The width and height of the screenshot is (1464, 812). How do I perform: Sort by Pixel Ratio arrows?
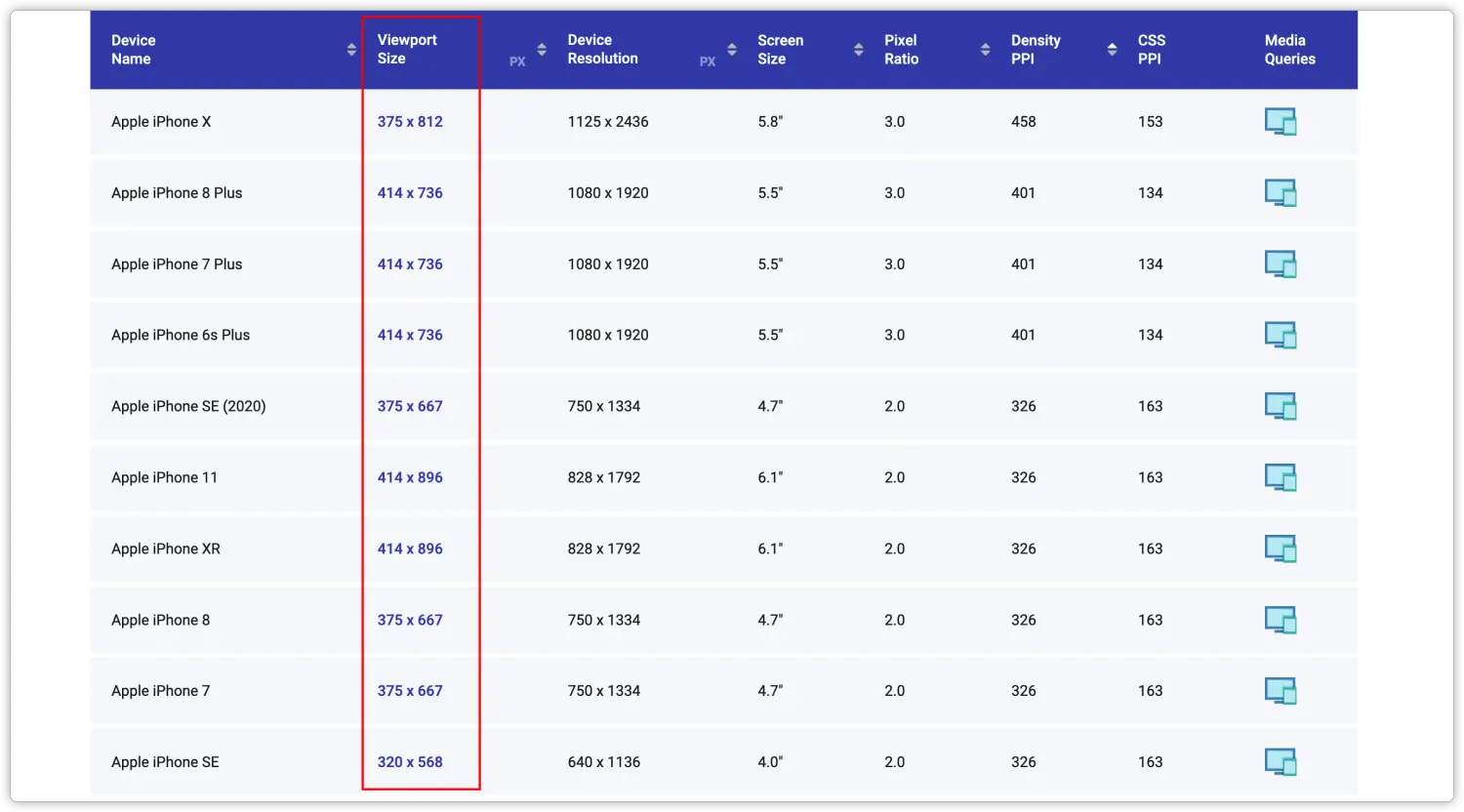pyautogui.click(x=986, y=50)
